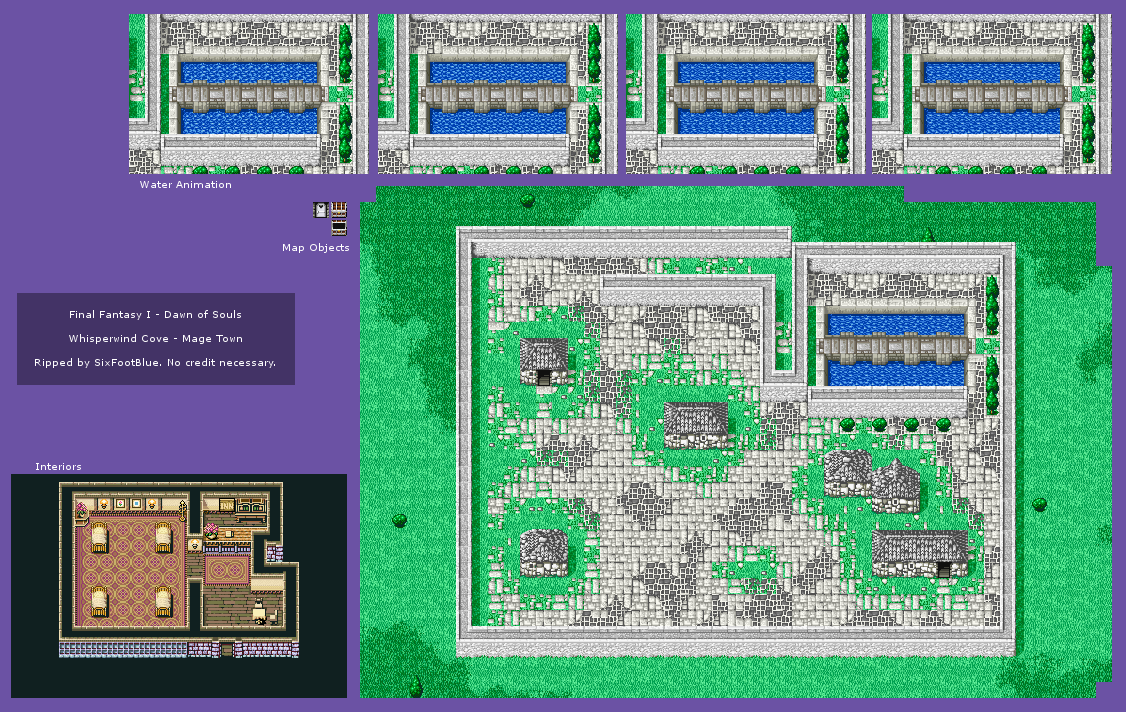Click the 'Interiors' label
Screen dimensions: 1126x712
click(58, 466)
